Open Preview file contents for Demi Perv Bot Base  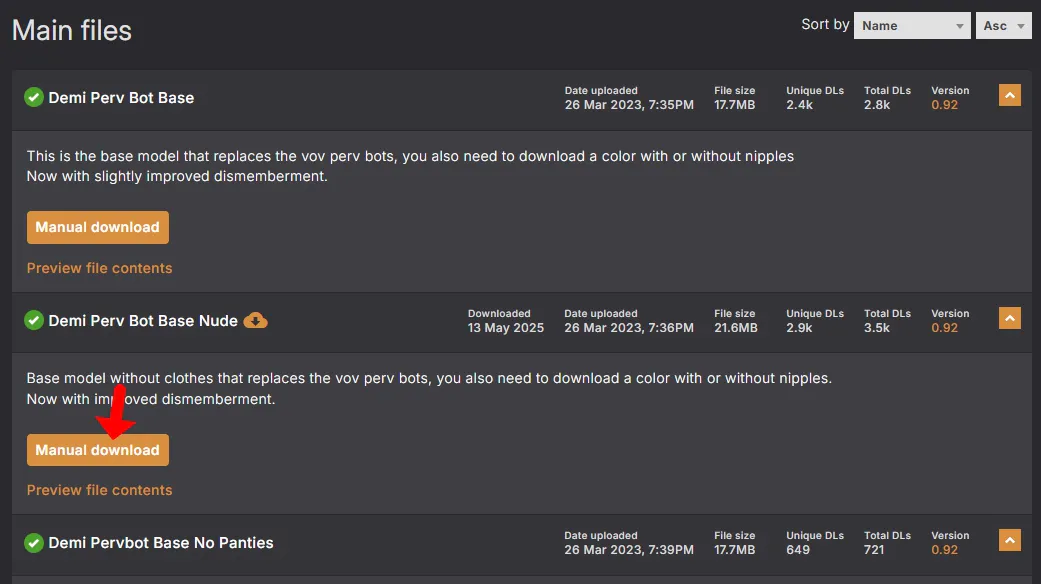click(x=99, y=268)
